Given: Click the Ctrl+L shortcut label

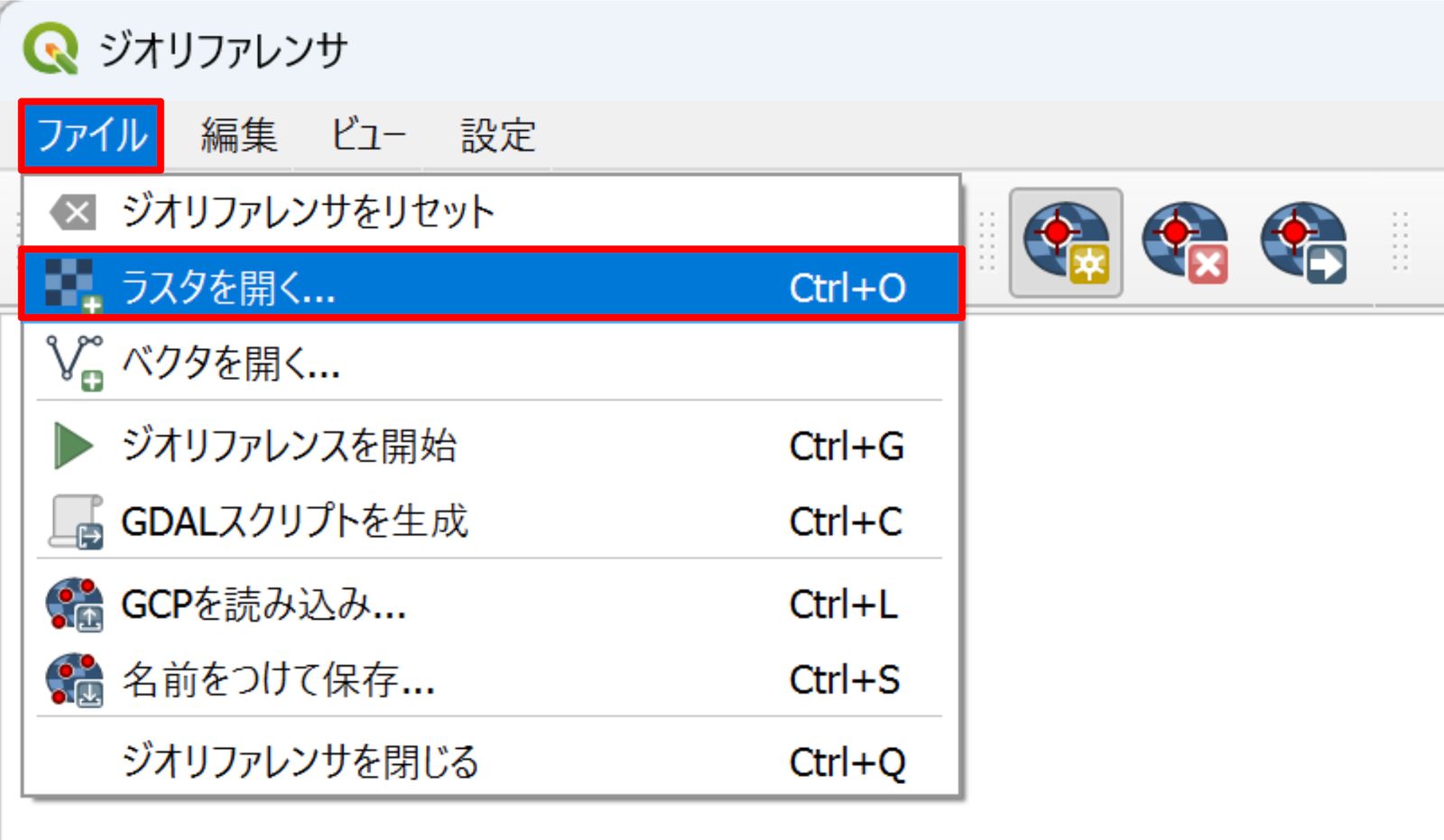Looking at the screenshot, I should [x=844, y=605].
